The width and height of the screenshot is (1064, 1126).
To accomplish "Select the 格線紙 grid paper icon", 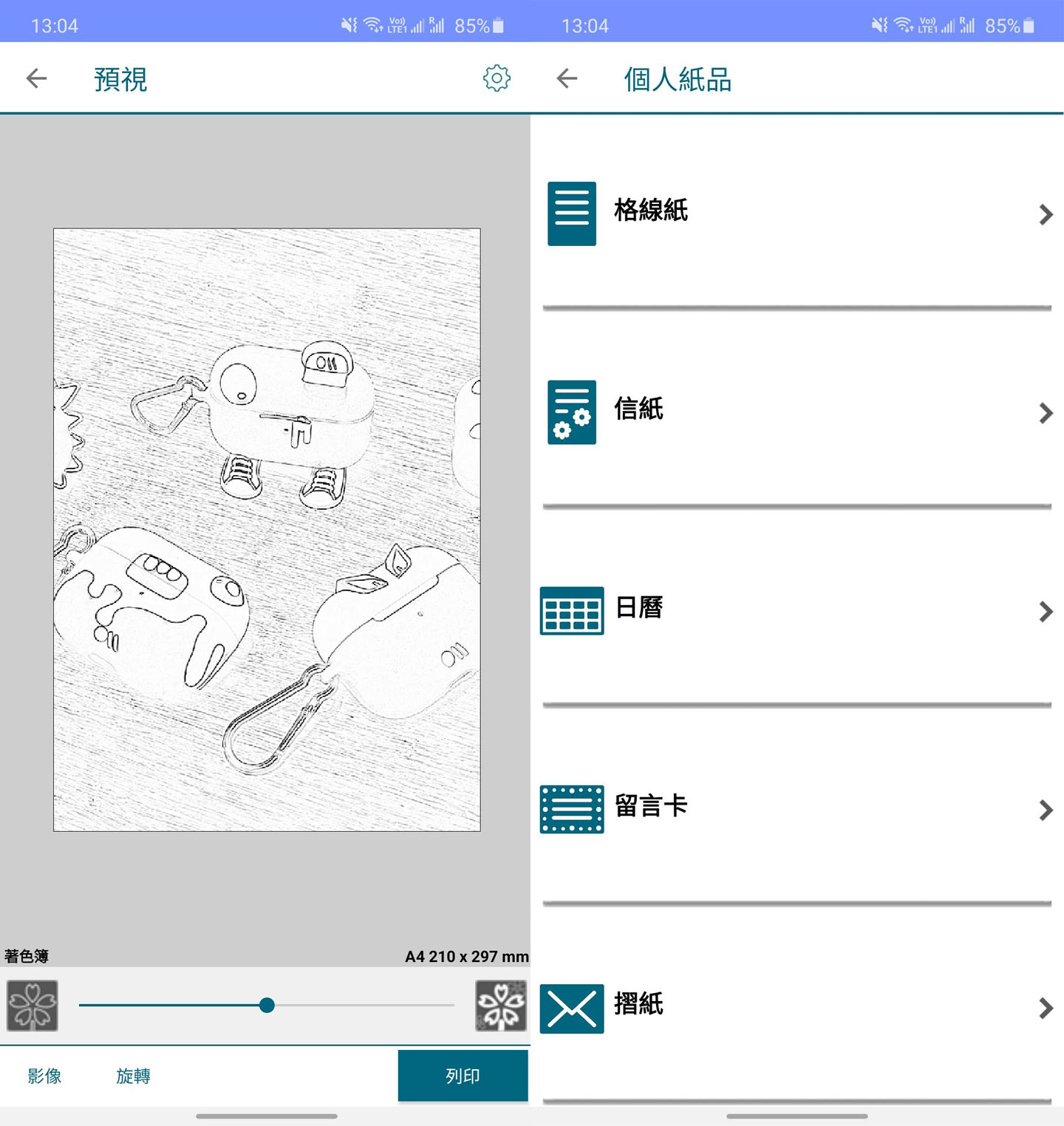I will [x=570, y=213].
